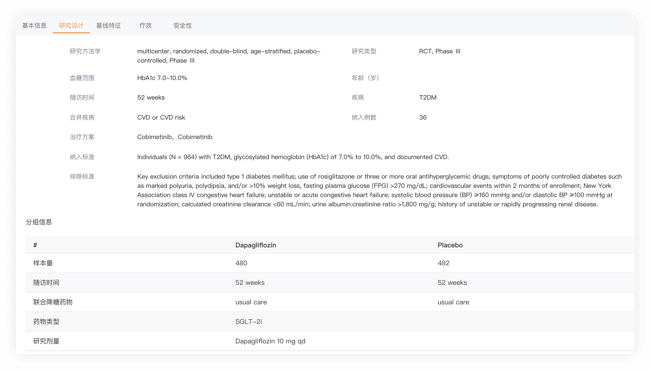This screenshot has width=651, height=370.
Task: Click the Dapagliflozin 'usual care' cell
Action: coord(251,302)
